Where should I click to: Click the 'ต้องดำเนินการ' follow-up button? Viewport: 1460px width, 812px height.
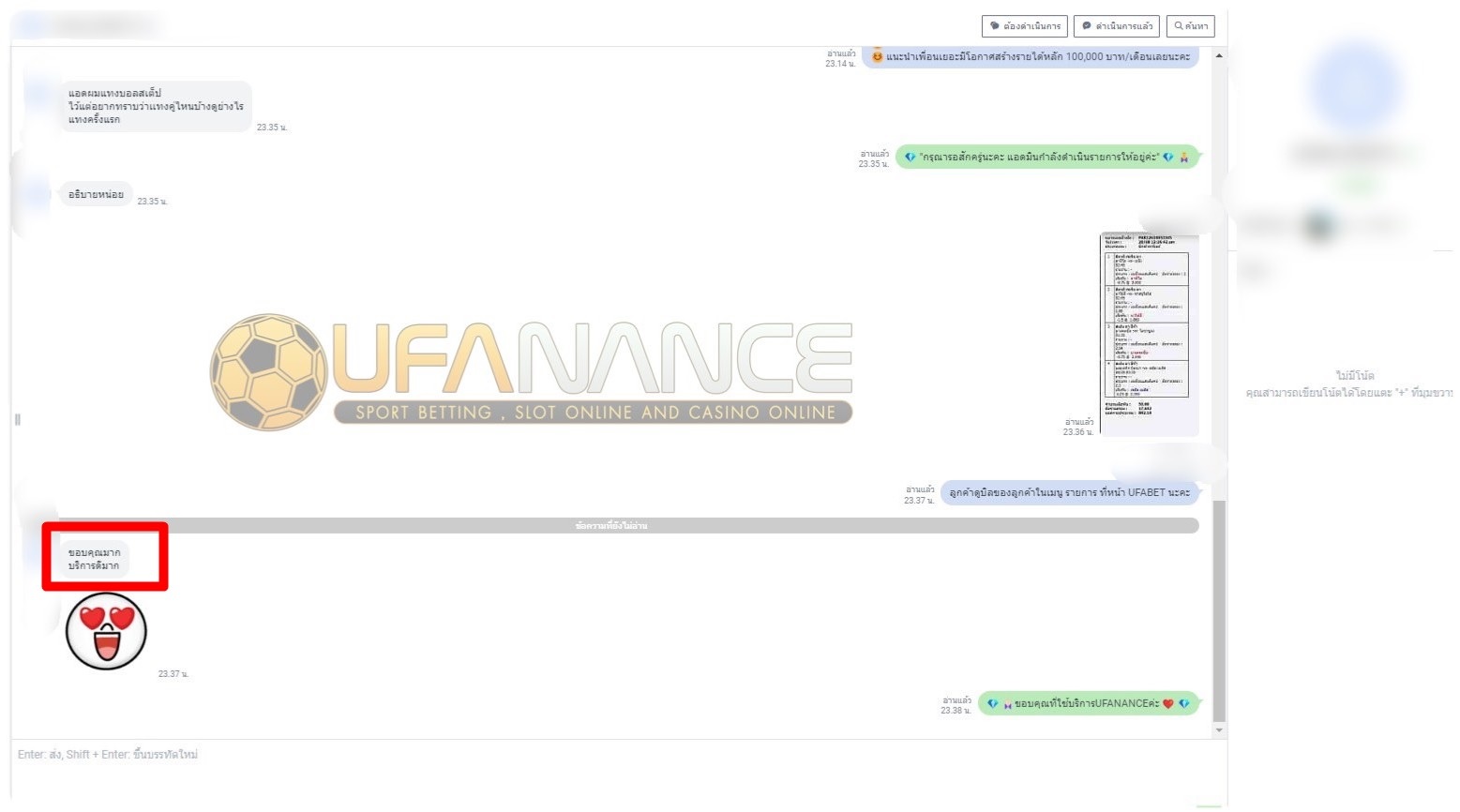(1024, 26)
